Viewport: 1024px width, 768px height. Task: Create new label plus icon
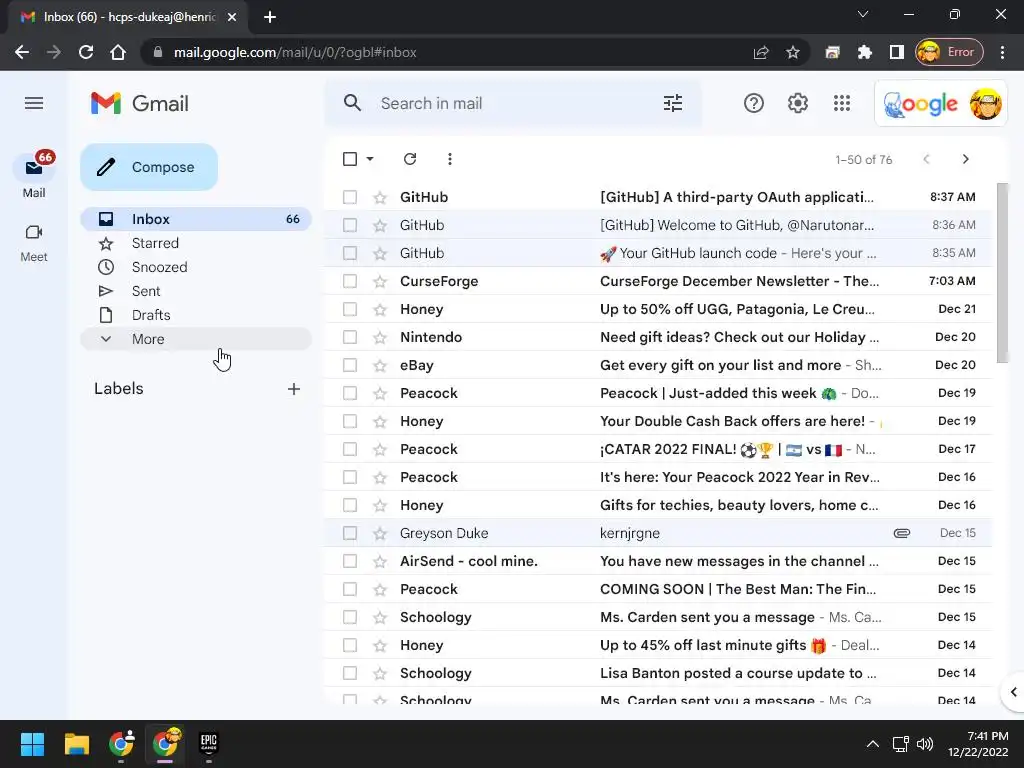(294, 389)
